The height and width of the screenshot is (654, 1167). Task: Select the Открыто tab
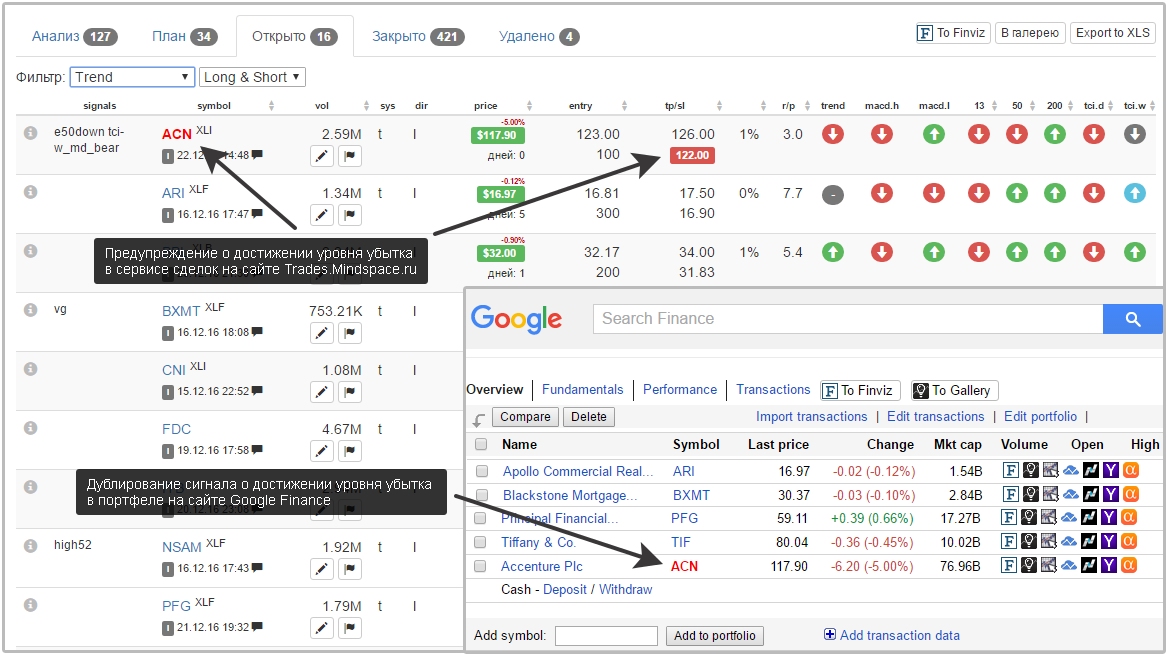(x=295, y=36)
